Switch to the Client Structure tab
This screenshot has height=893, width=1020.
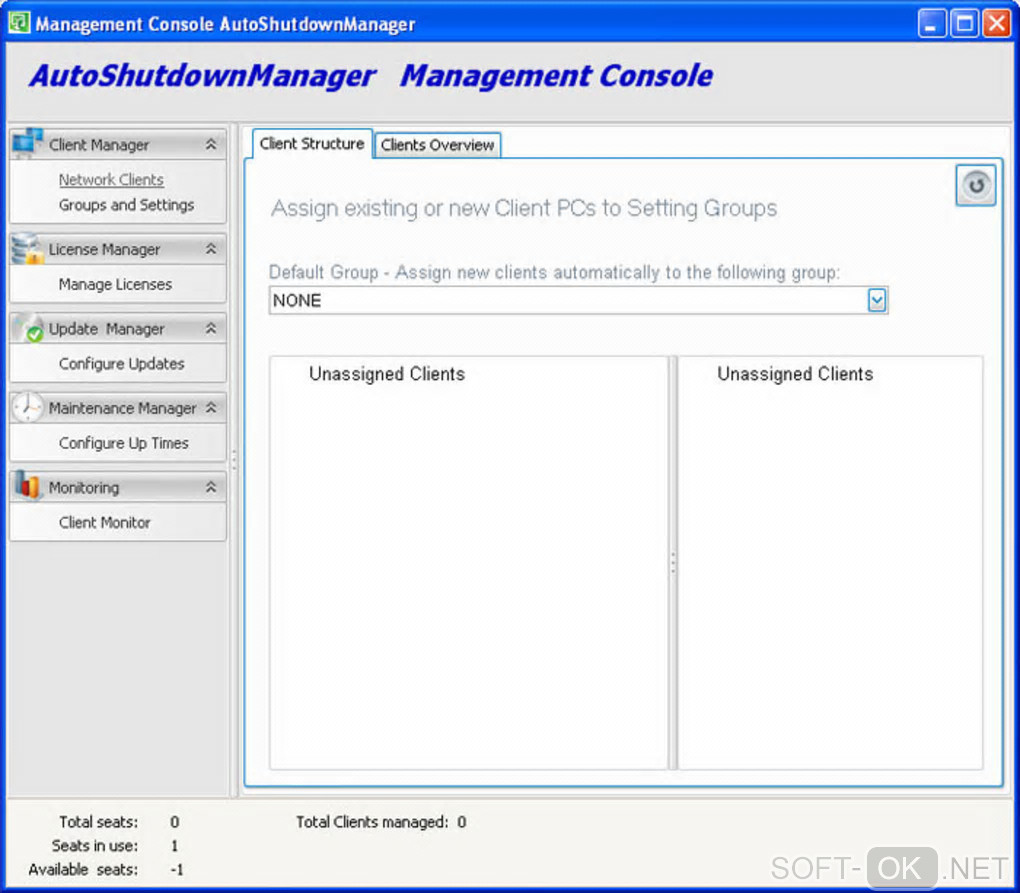pos(312,143)
